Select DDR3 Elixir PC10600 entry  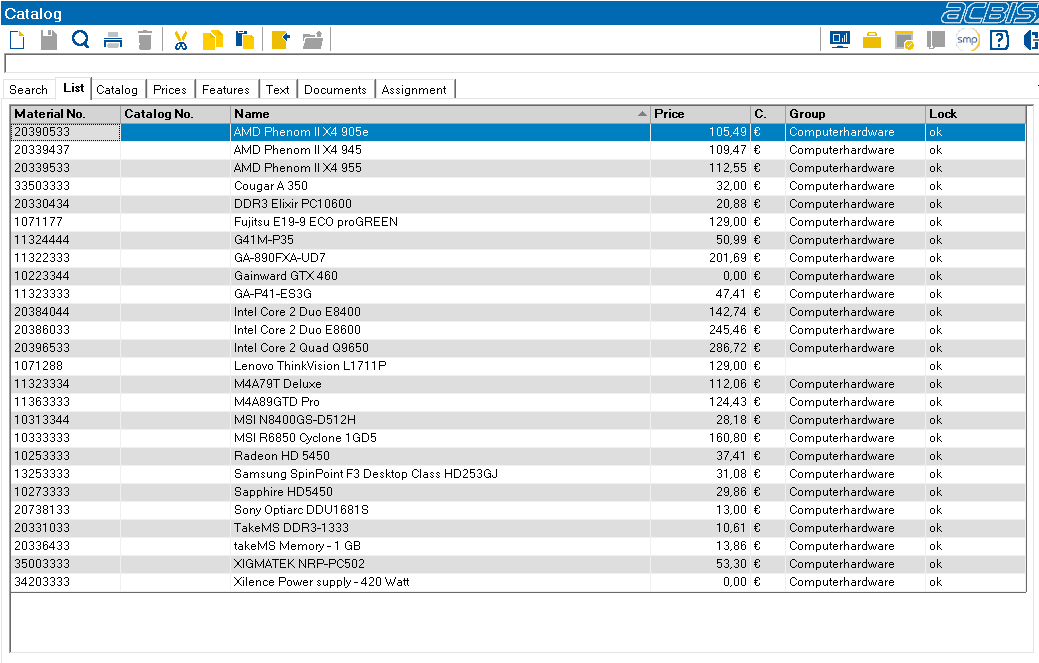pos(518,204)
